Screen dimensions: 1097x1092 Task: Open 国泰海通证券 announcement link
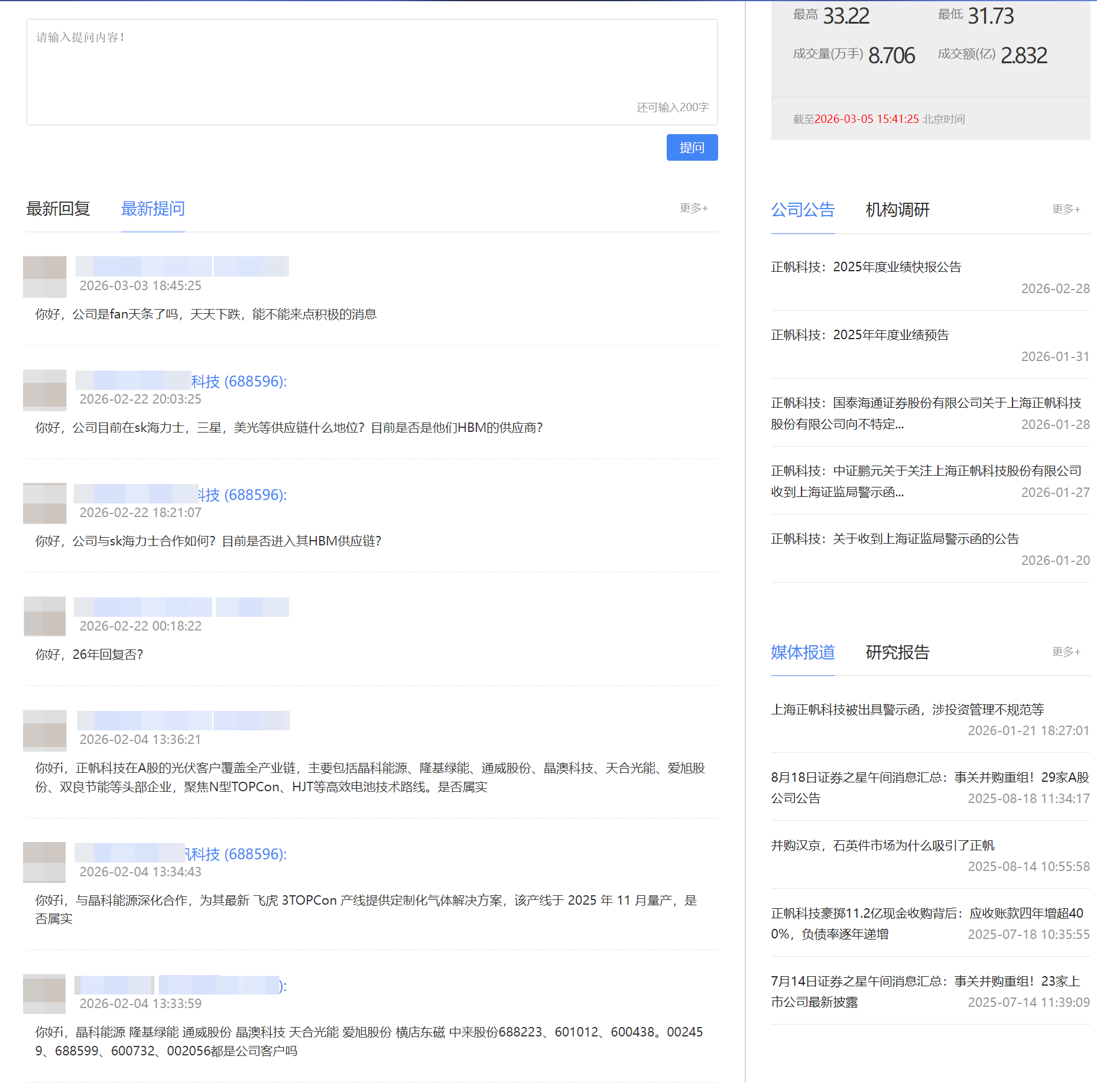coord(926,414)
